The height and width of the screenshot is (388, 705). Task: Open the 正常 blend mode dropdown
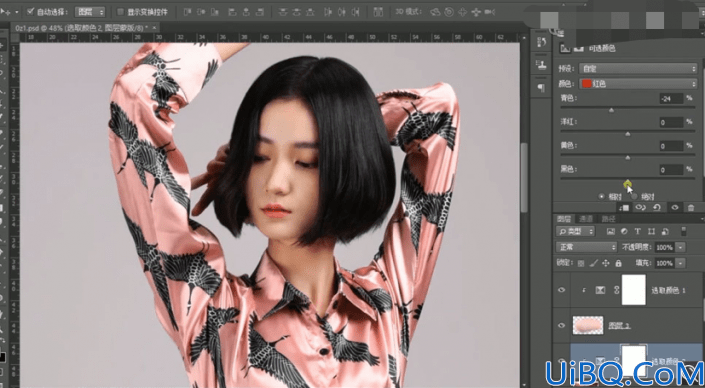coord(587,247)
